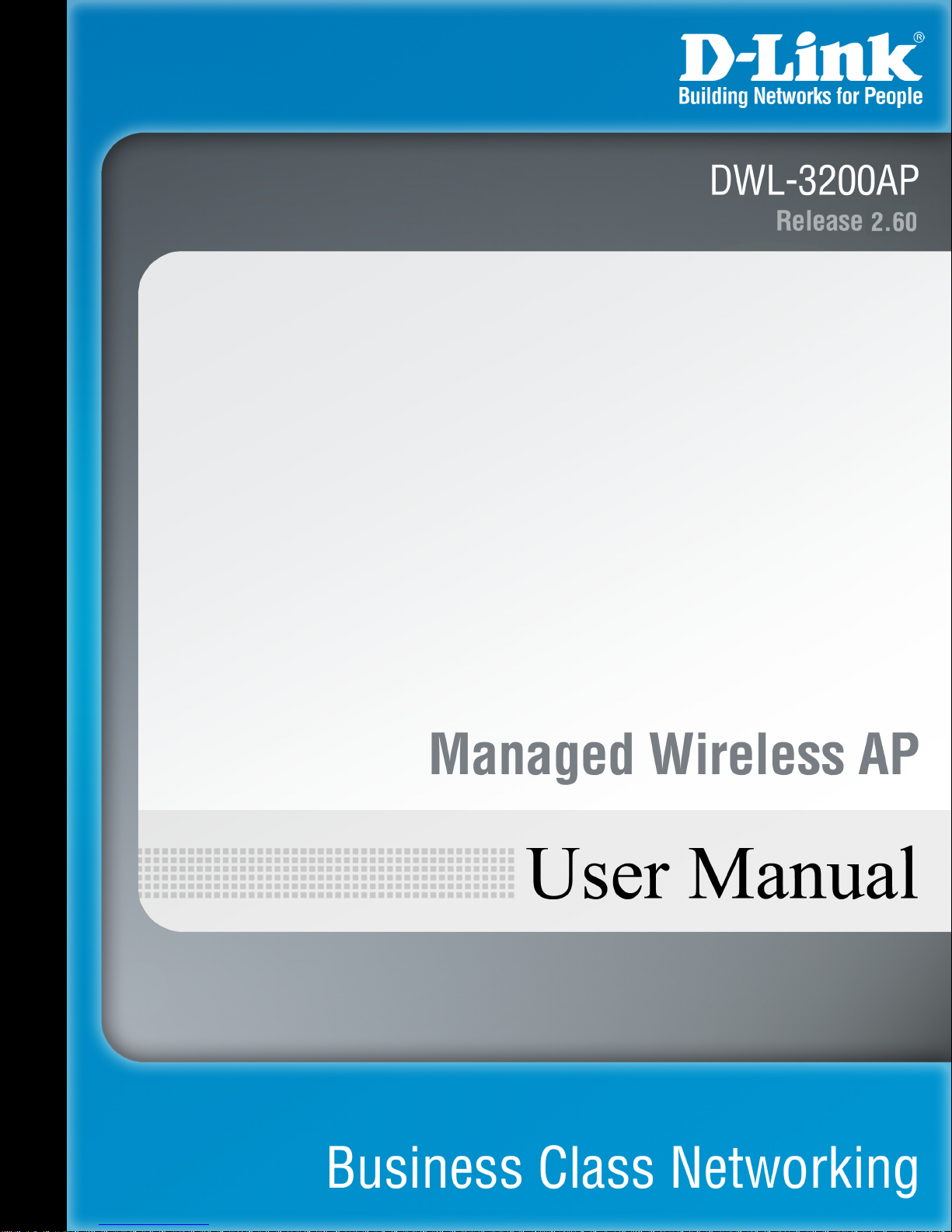
Task: Click 'AP' at the end of the title
Action: (x=888, y=754)
